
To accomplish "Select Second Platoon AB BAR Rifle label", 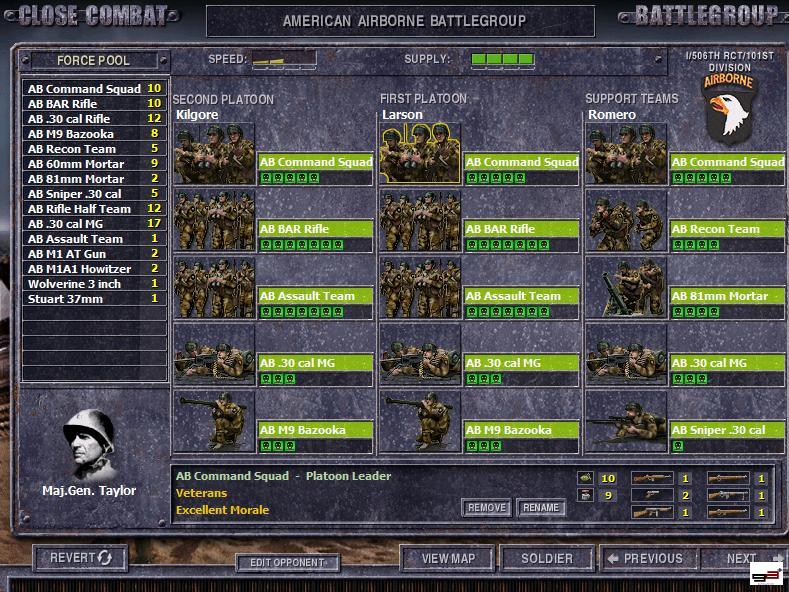I will pos(315,229).
